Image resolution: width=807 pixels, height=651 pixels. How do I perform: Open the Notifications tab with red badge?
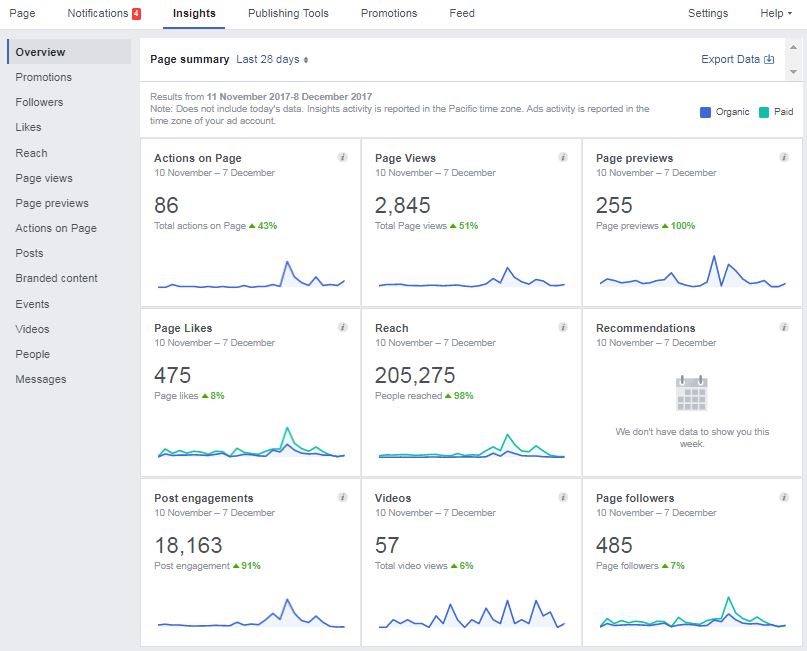tap(104, 13)
